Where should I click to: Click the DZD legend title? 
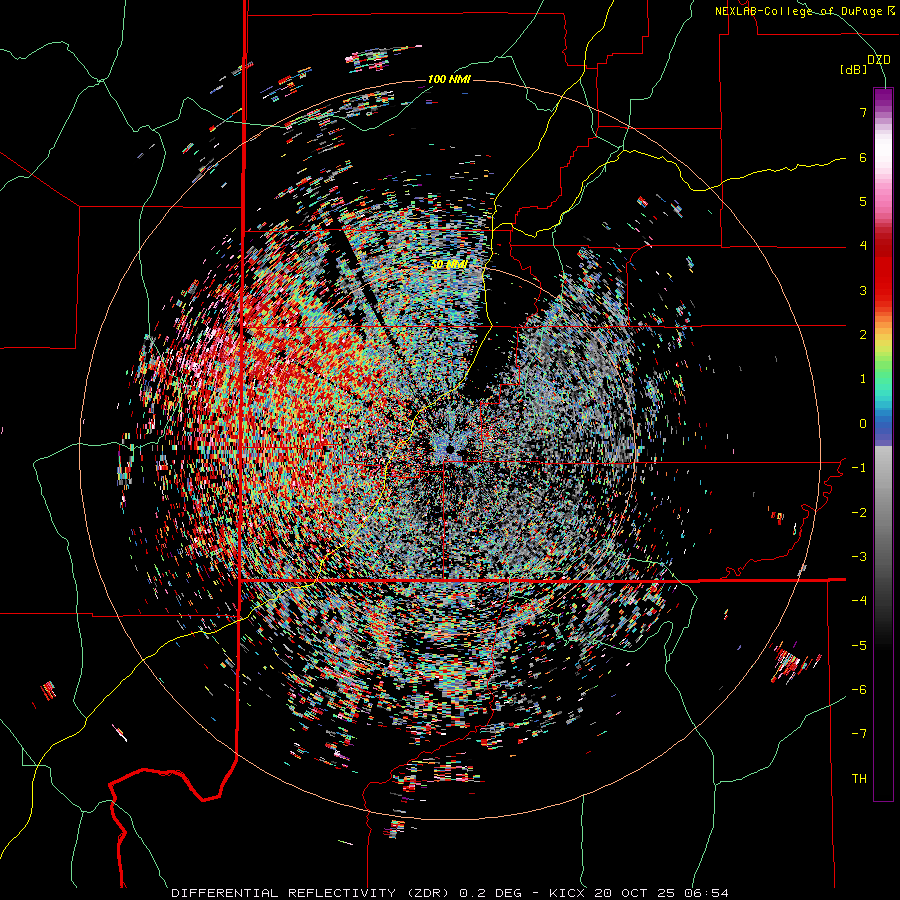(879, 60)
